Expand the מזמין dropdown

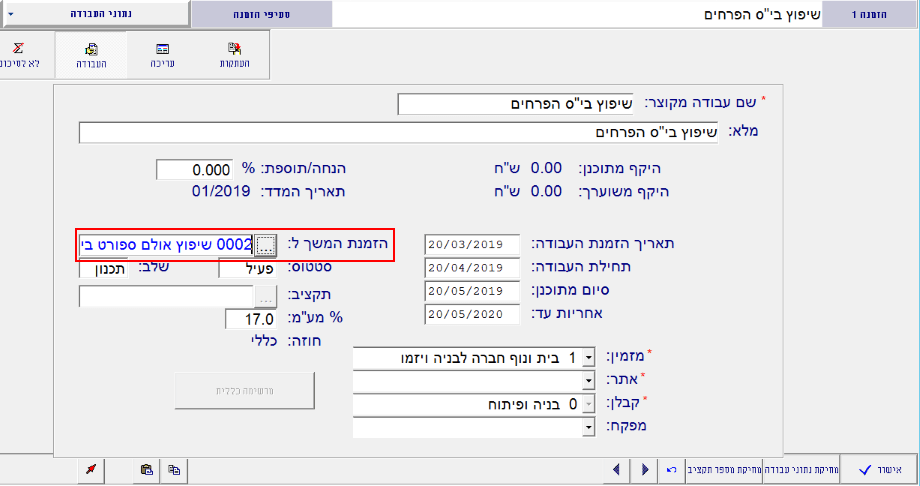(588, 357)
